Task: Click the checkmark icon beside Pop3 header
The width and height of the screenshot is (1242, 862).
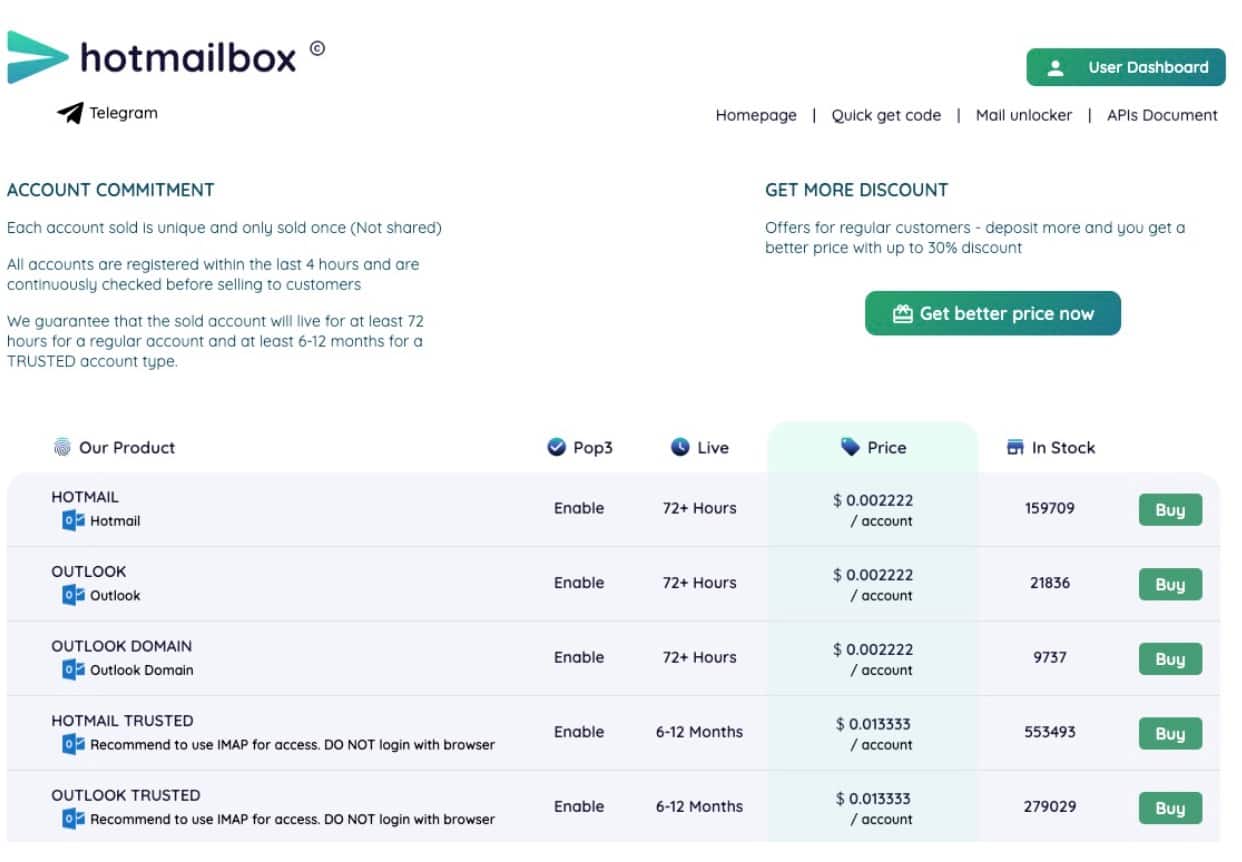Action: 557,447
